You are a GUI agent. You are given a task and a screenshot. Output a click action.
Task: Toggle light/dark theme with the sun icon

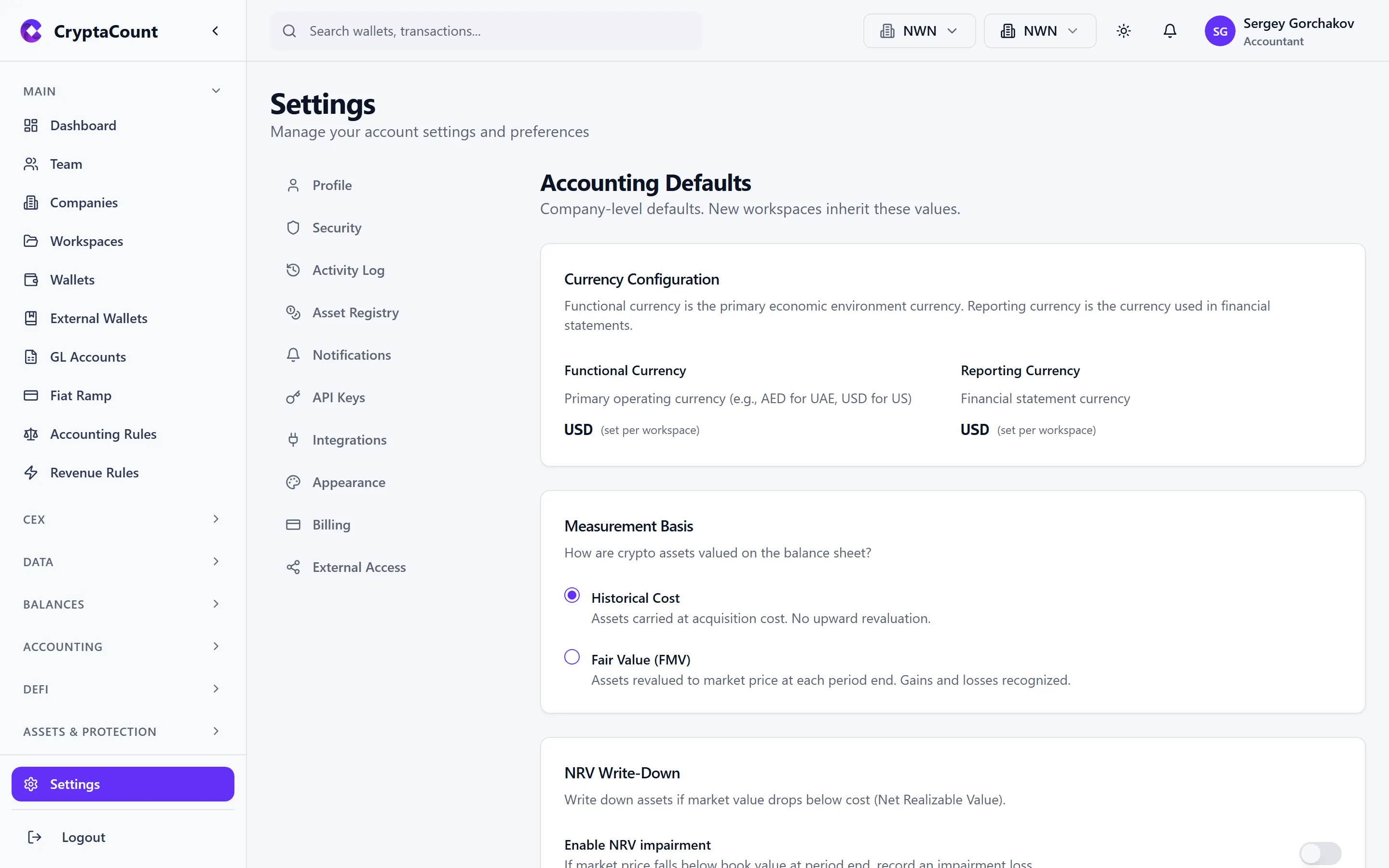click(1123, 31)
